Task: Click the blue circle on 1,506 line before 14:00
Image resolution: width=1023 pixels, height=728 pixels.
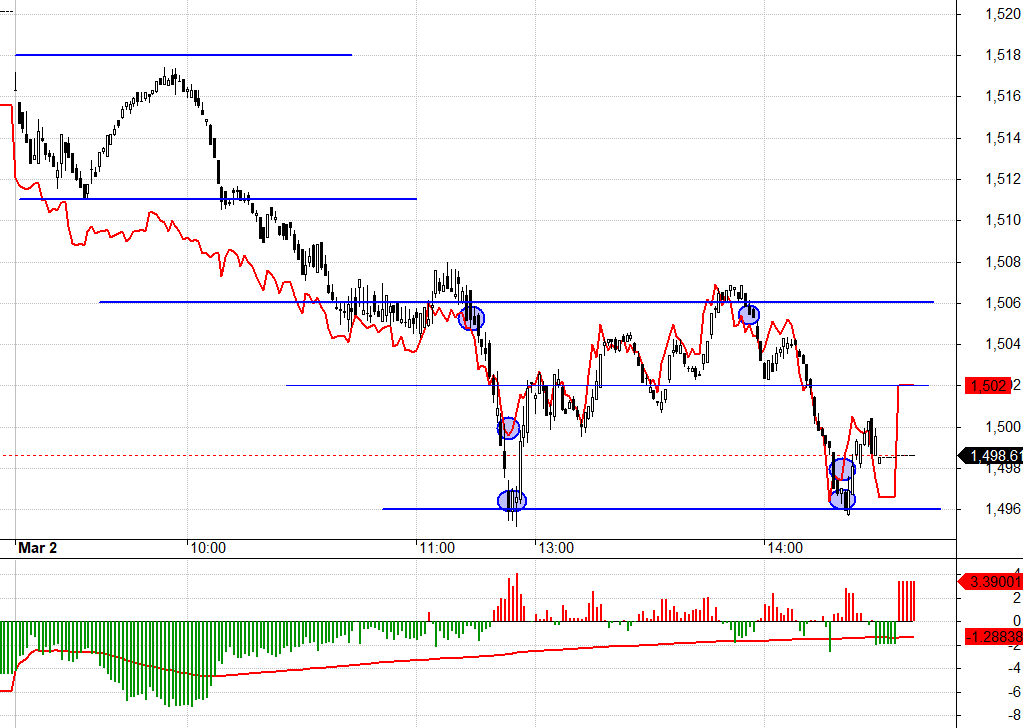Action: click(749, 314)
